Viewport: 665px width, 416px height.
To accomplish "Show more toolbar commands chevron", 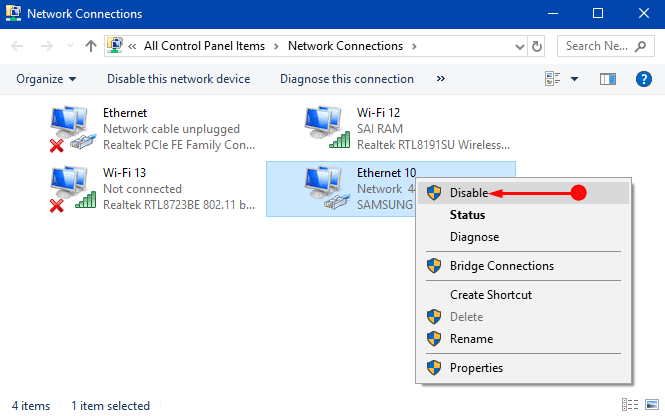I will tap(441, 79).
